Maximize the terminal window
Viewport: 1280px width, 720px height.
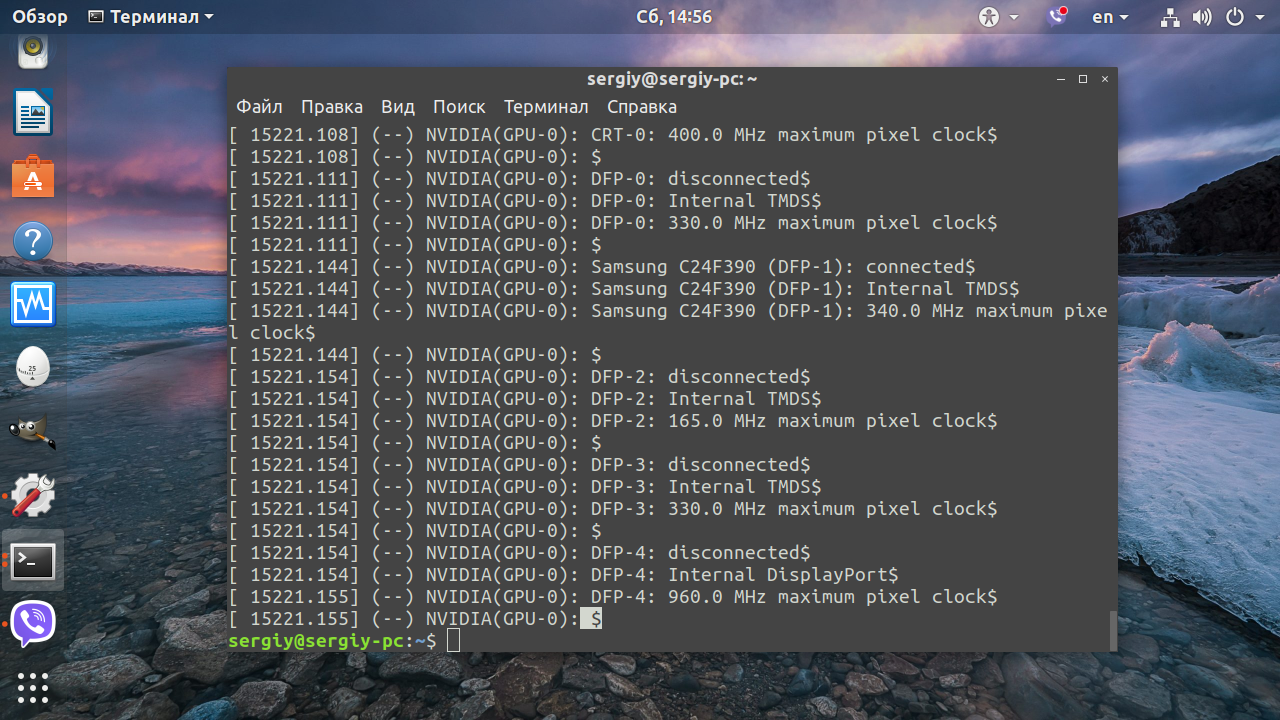(1082, 79)
